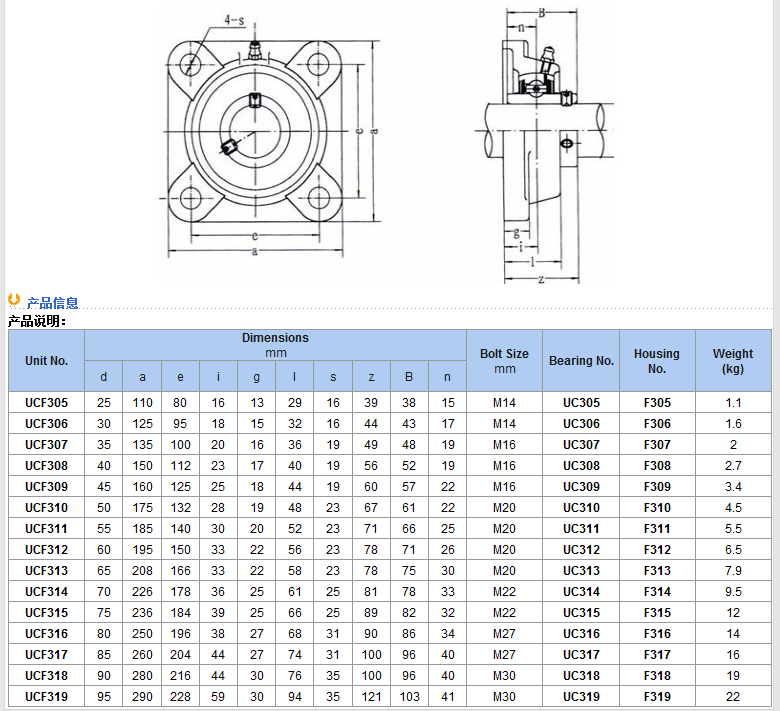780x711 pixels.
Task: Select the UCF305 unit cell
Action: tap(46, 403)
